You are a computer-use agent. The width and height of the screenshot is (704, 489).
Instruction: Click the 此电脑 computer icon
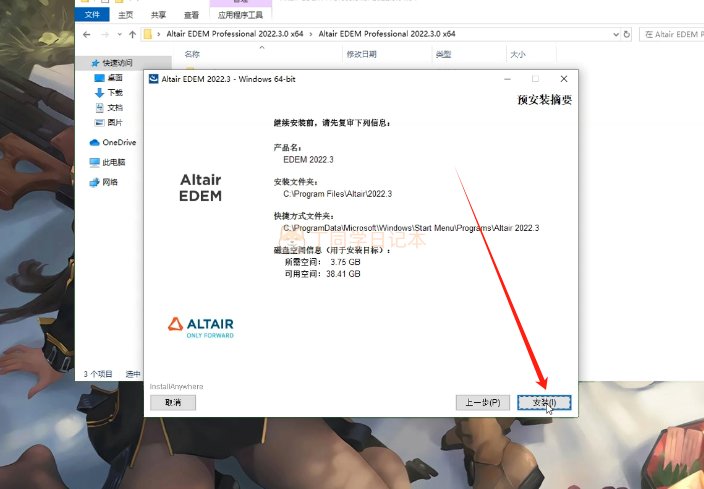click(94, 162)
